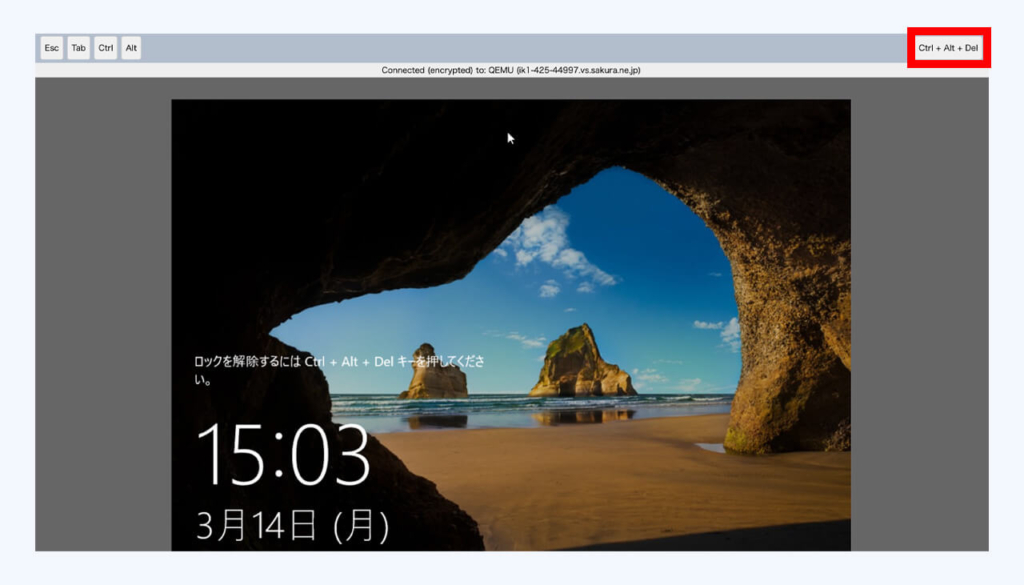Image resolution: width=1024 pixels, height=585 pixels.
Task: Toggle the Ctrl modifier key button
Action: (105, 48)
